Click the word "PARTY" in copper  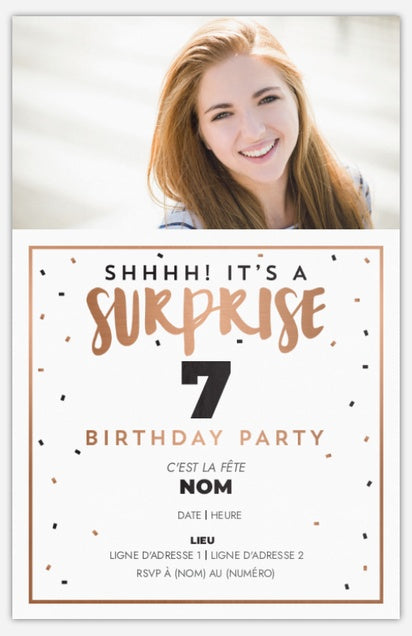pos(283,438)
